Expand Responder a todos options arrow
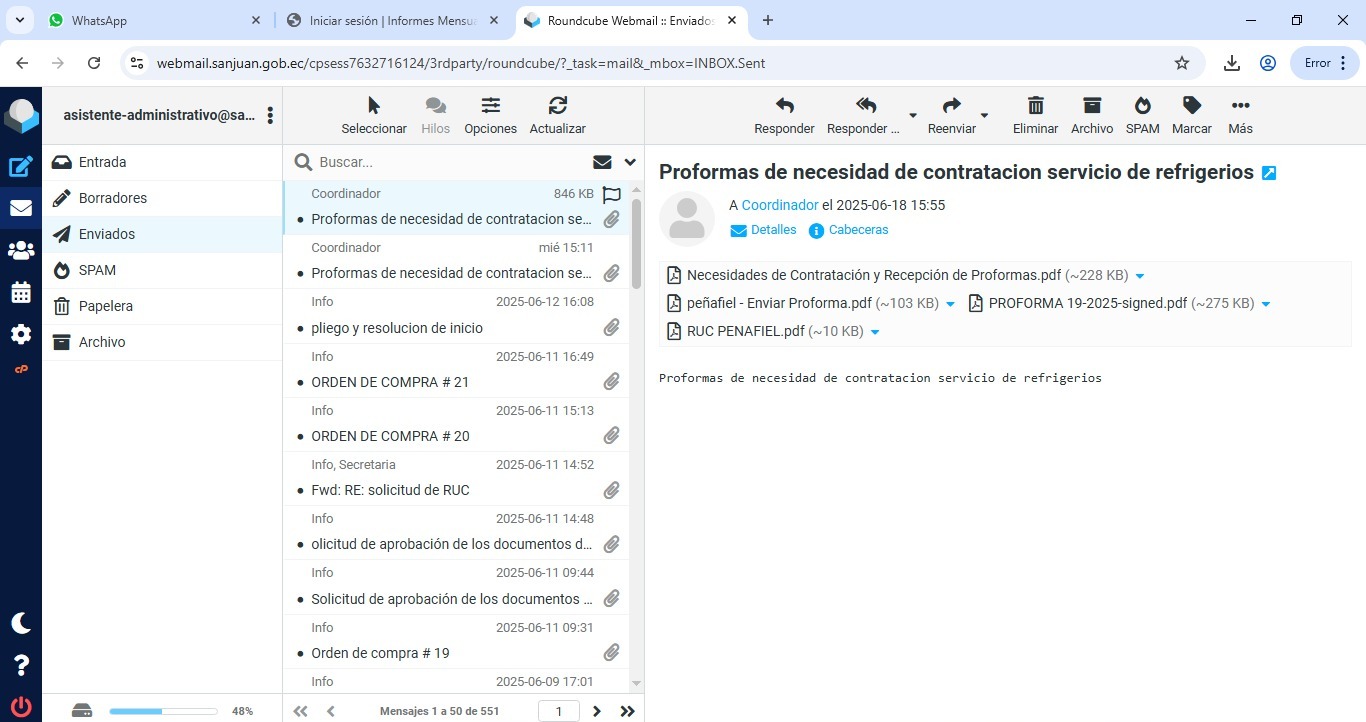This screenshot has height=722, width=1366. tap(912, 115)
